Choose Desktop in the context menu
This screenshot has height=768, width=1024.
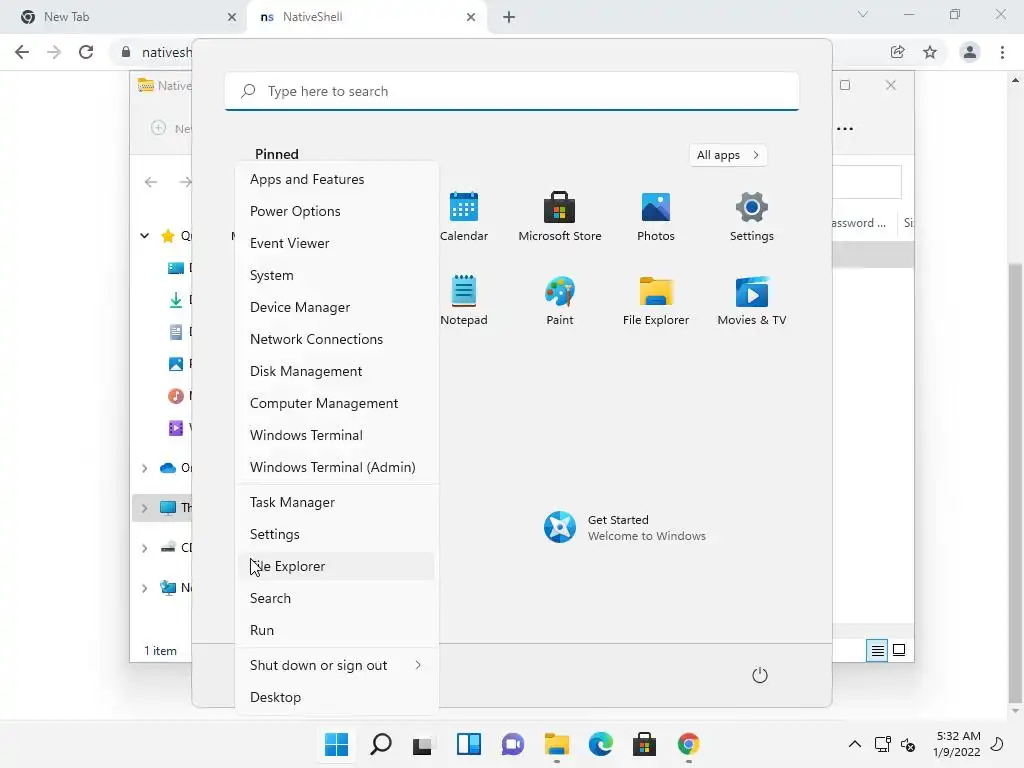click(x=336, y=697)
